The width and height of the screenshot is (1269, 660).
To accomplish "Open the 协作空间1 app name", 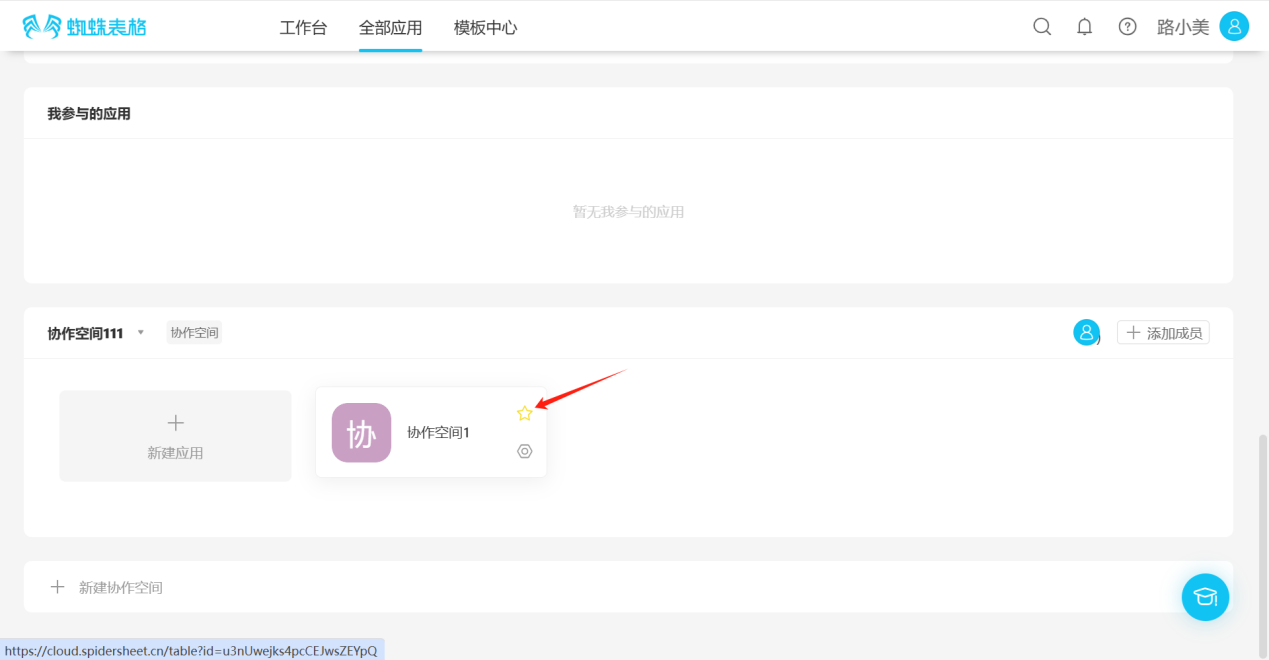I will click(x=438, y=433).
